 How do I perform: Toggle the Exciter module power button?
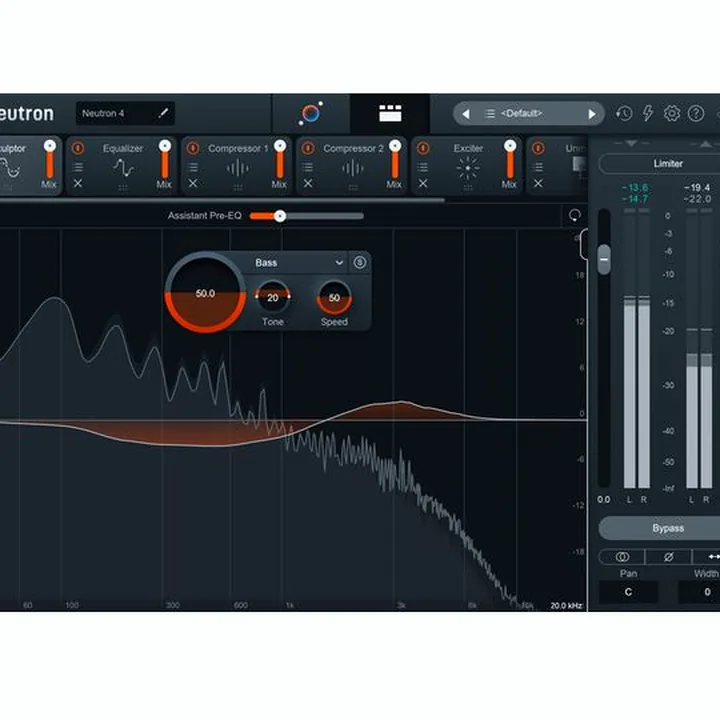click(x=423, y=148)
